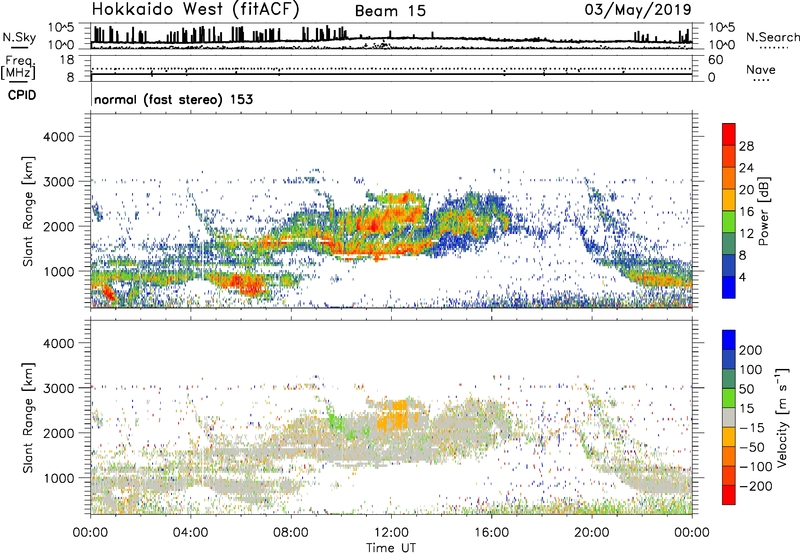The width and height of the screenshot is (800, 554).
Task: Click the '4000' tick on power panel
Action: 58,137
